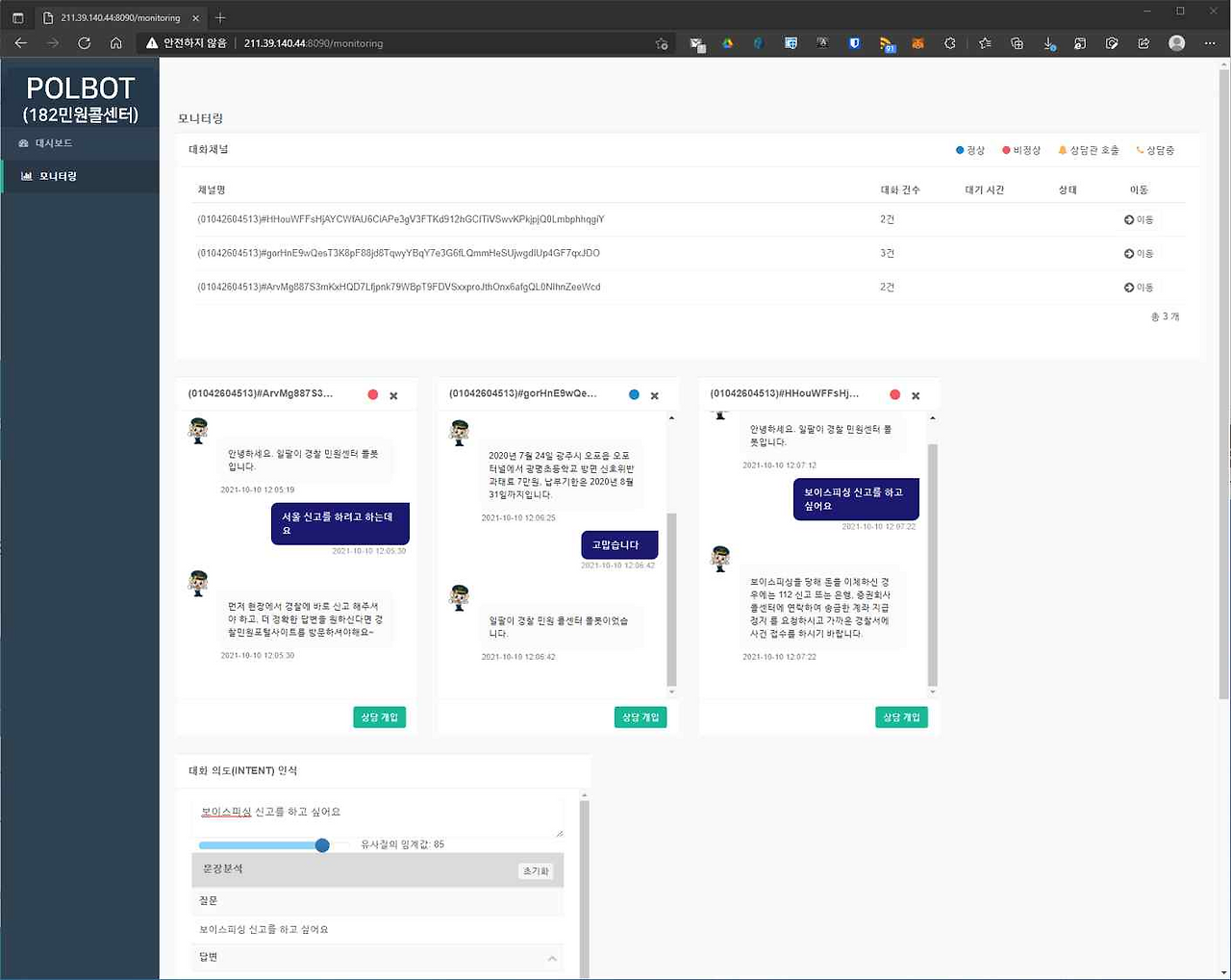Image resolution: width=1231 pixels, height=980 pixels.
Task: Select the channel name row starting #HHouWFFsHj
Action: 401,219
